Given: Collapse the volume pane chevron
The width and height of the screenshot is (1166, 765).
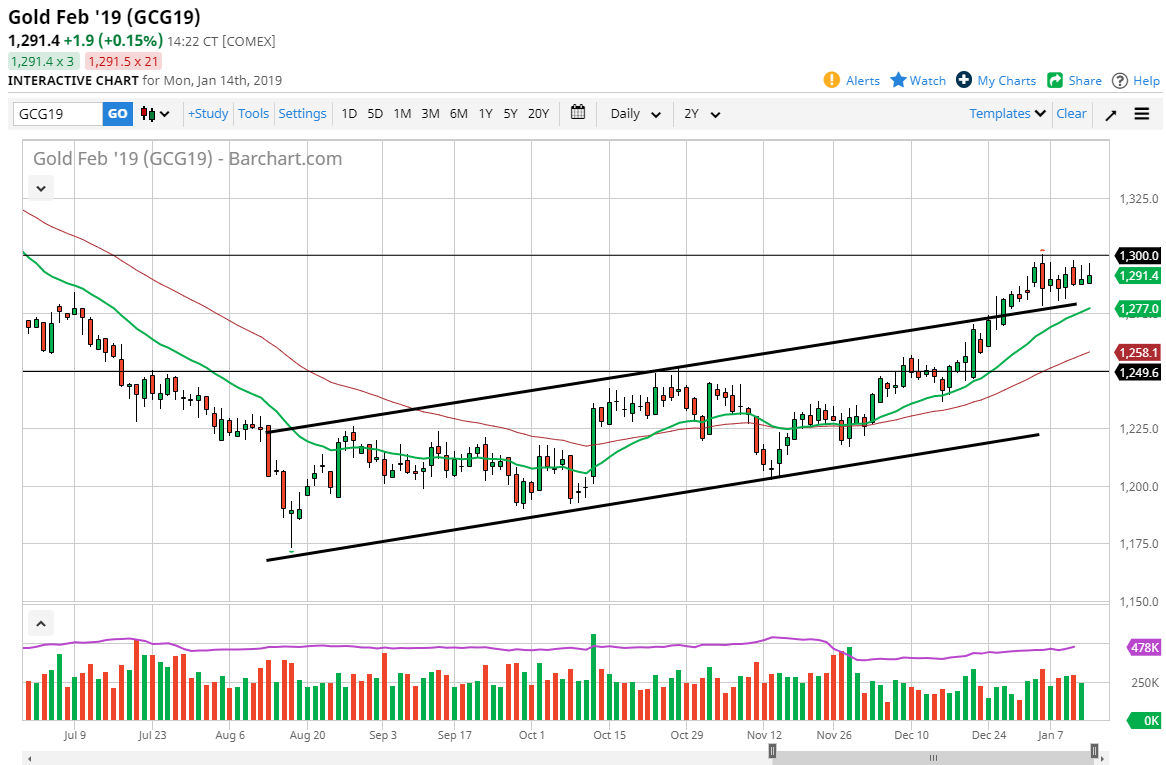Looking at the screenshot, I should (x=41, y=624).
